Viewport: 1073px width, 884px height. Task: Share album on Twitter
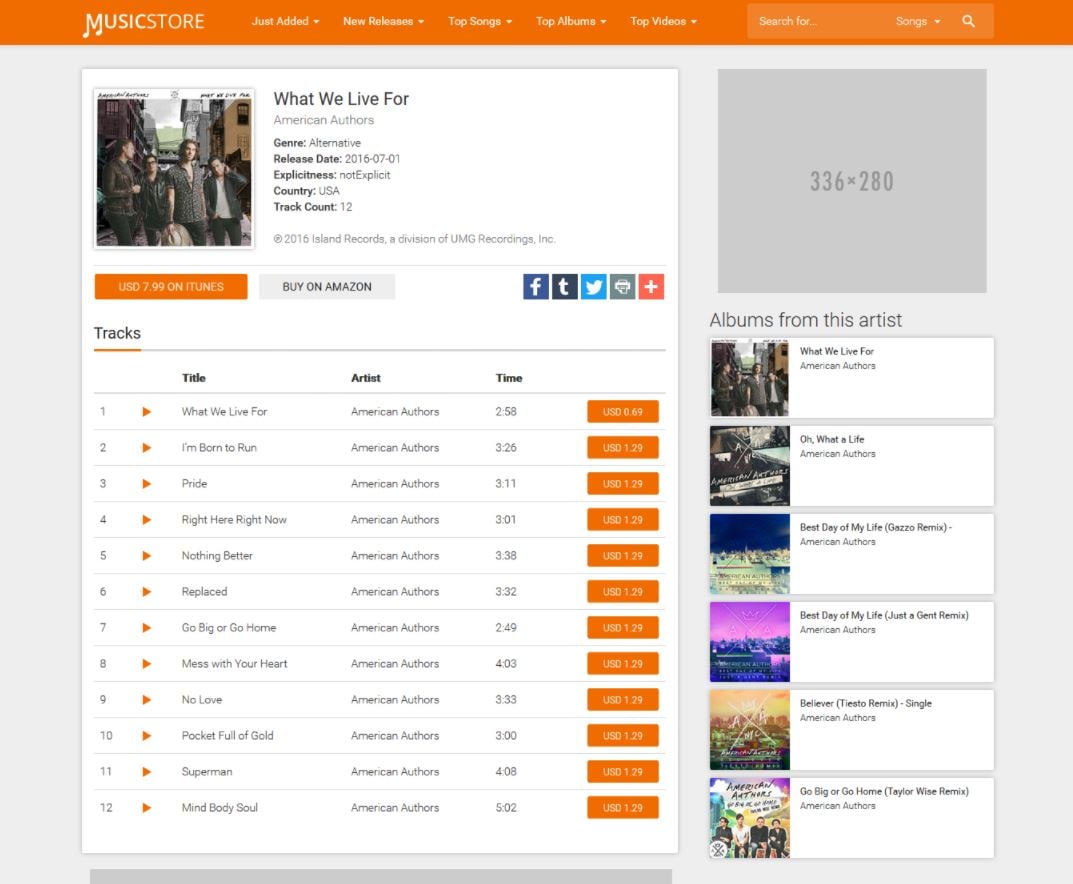point(593,287)
